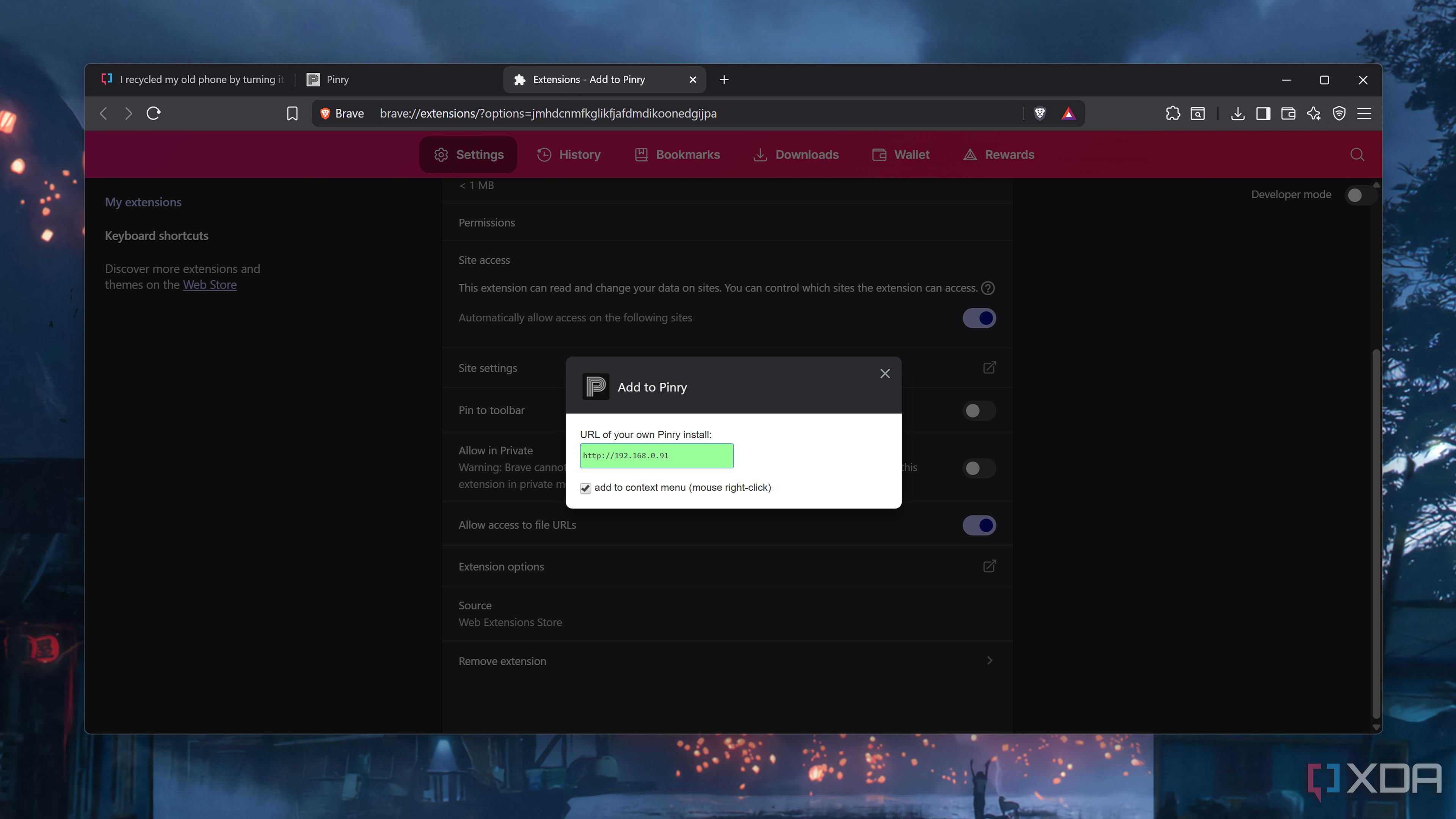Screen dimensions: 1456x819
Task: Close the Extensions - Add to Pinry tab
Action: click(692, 80)
